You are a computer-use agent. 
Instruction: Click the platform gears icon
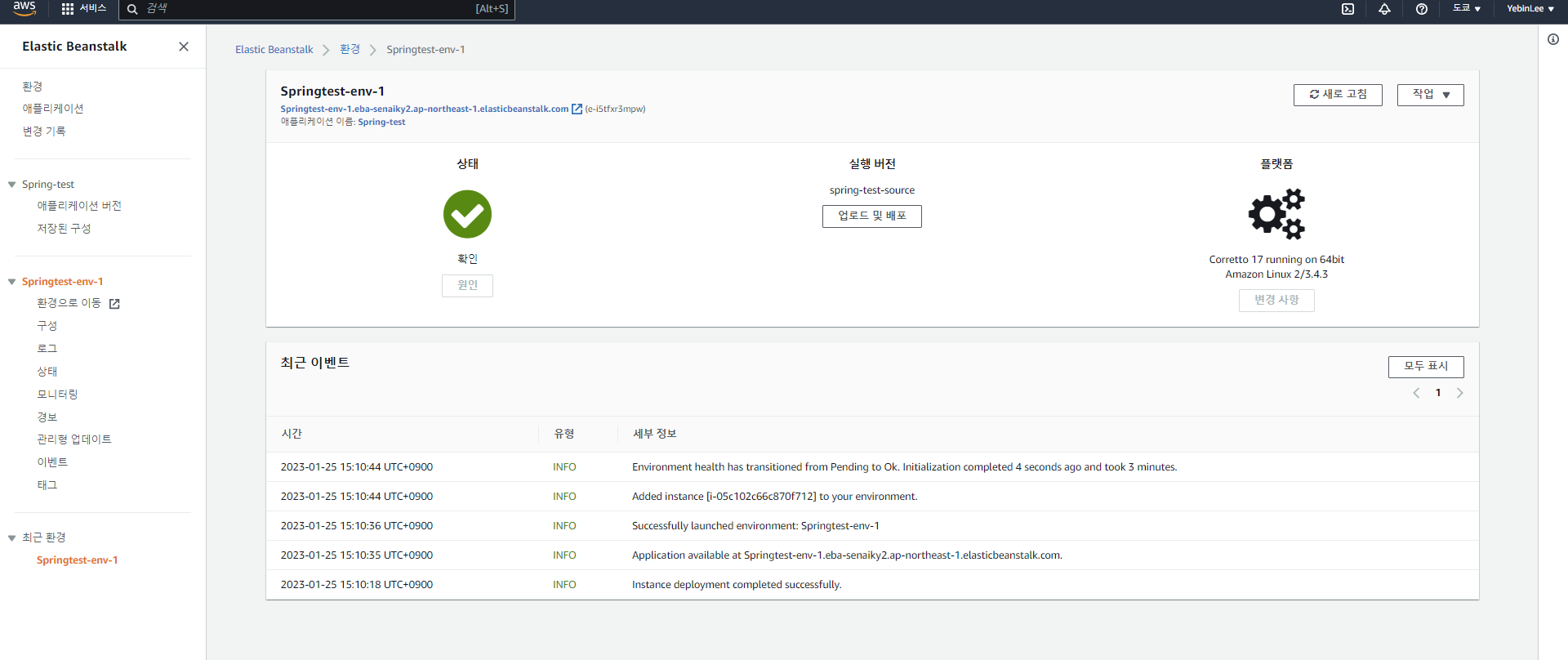pyautogui.click(x=1276, y=214)
